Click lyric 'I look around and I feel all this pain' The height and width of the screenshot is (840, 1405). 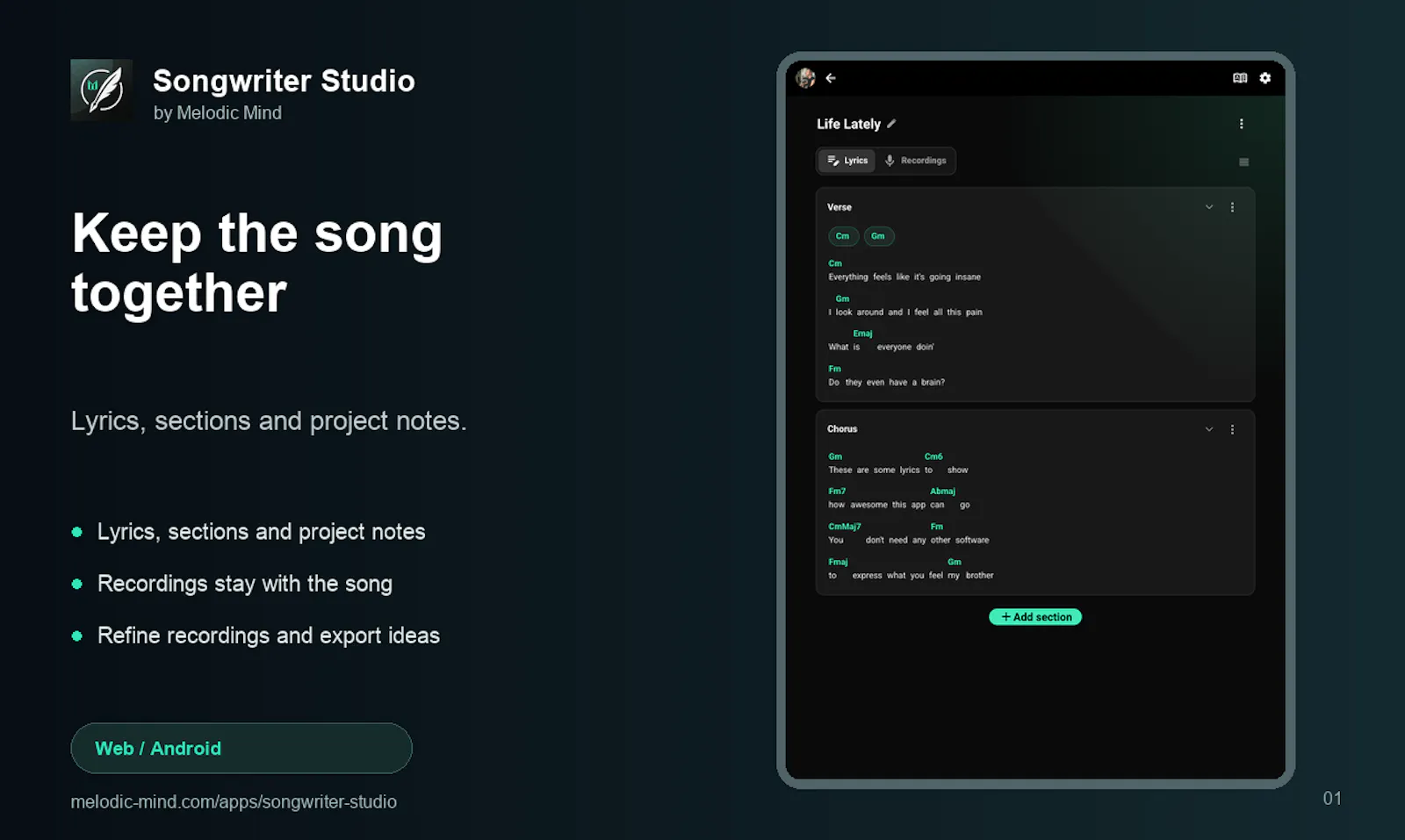click(905, 312)
